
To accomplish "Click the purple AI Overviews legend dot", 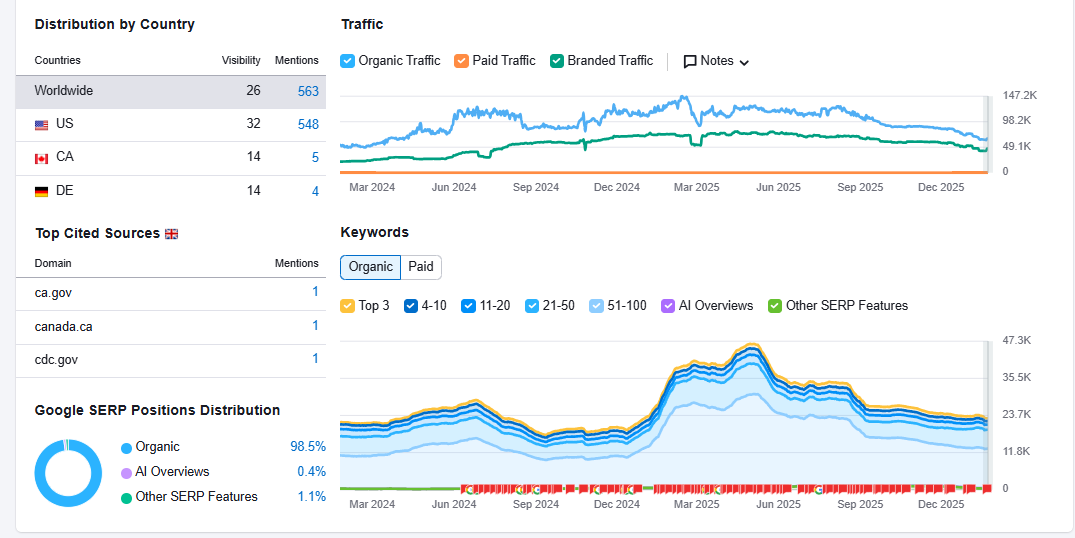I will (126, 473).
